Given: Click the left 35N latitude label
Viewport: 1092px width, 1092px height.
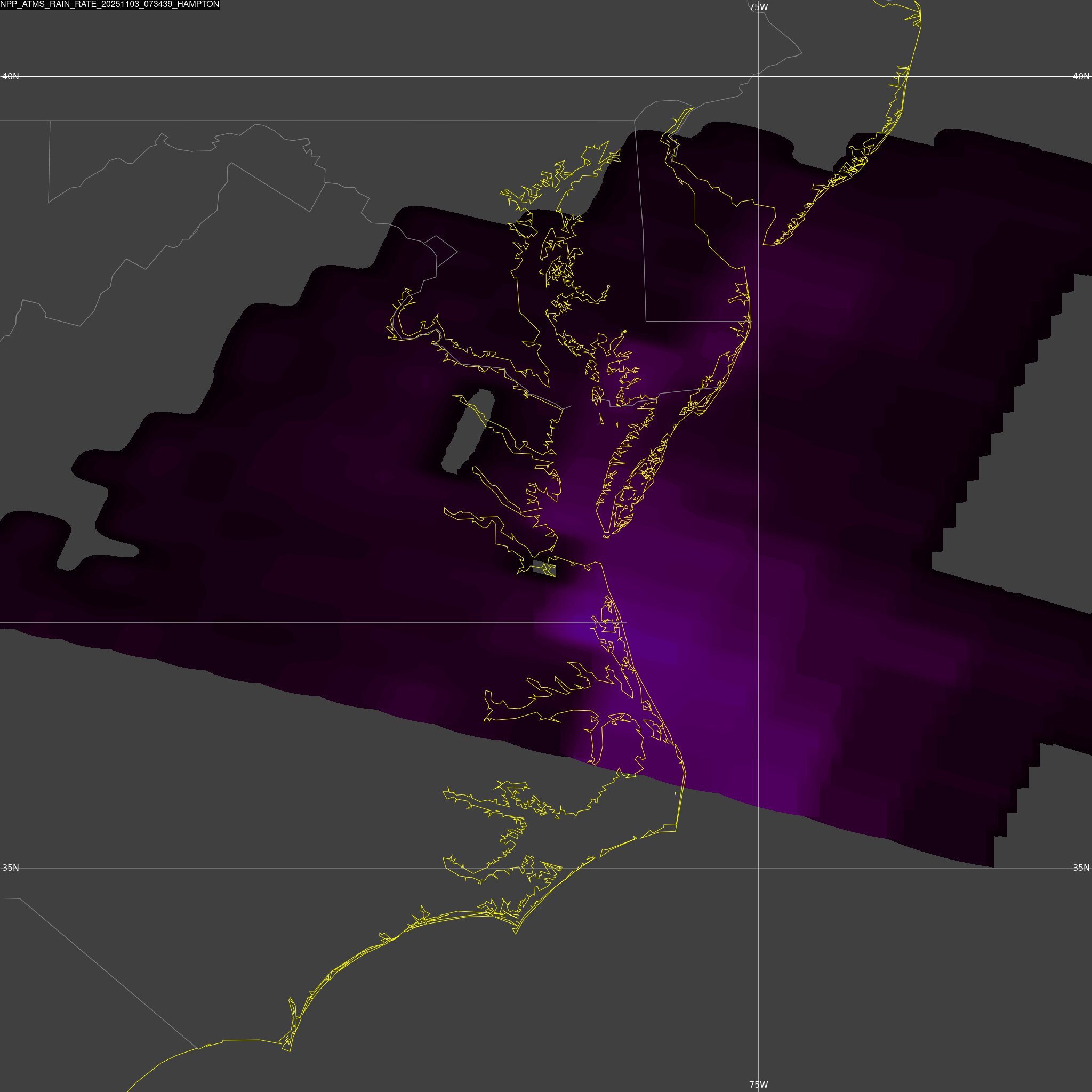Looking at the screenshot, I should (x=11, y=868).
